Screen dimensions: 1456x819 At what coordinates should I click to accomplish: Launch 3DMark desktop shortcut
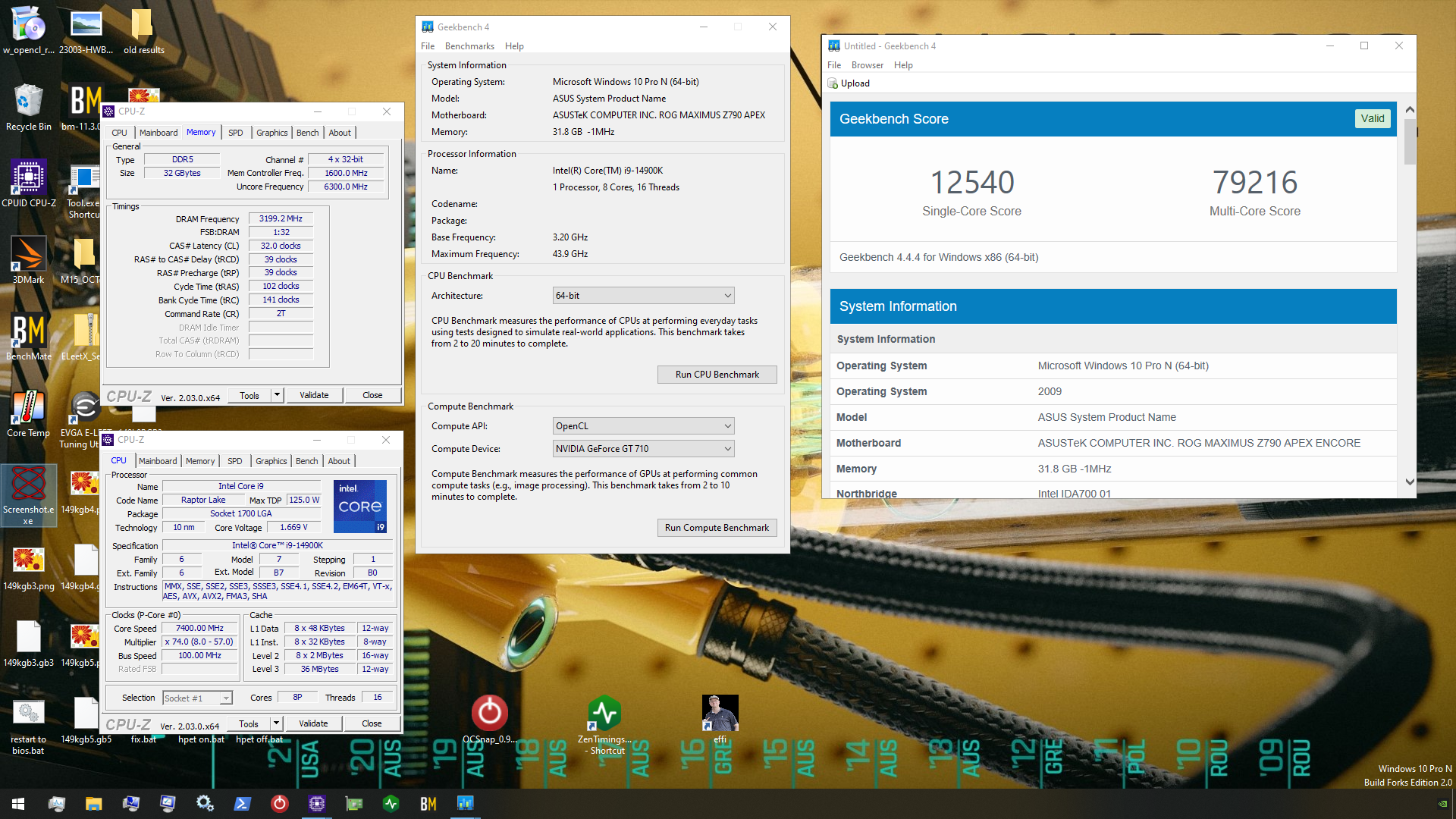(29, 260)
